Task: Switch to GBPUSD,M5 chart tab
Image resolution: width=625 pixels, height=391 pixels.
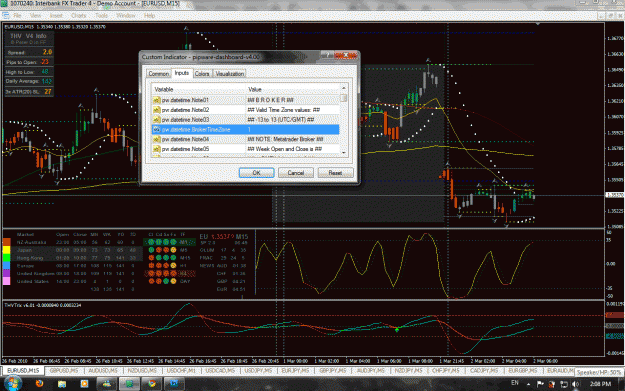Action: pos(63,371)
